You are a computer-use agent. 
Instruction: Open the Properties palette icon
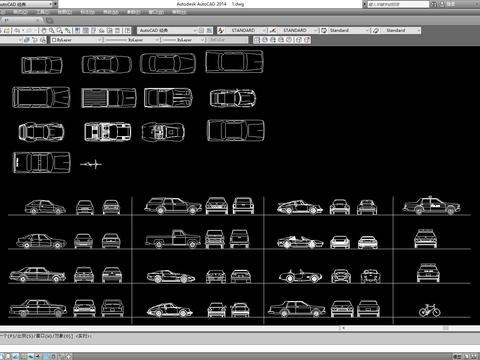coord(77,31)
